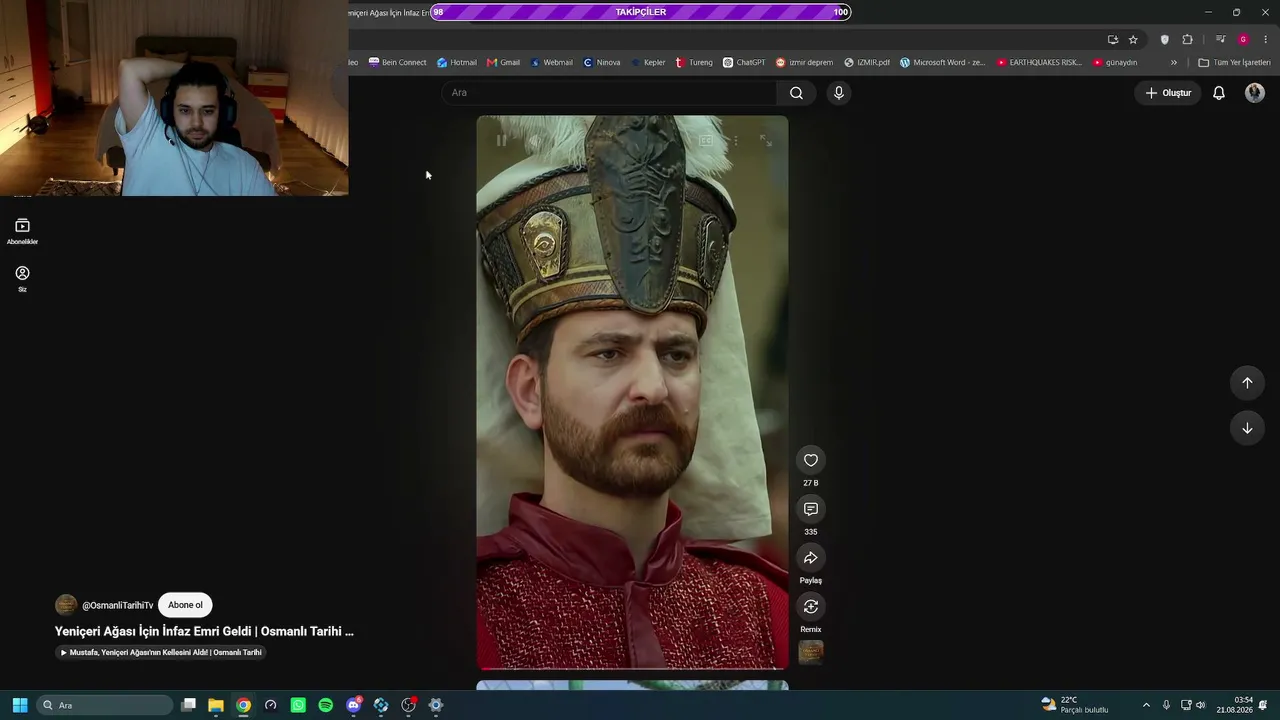This screenshot has height=720, width=1280.
Task: Show hidden system tray icons
Action: [1146, 705]
